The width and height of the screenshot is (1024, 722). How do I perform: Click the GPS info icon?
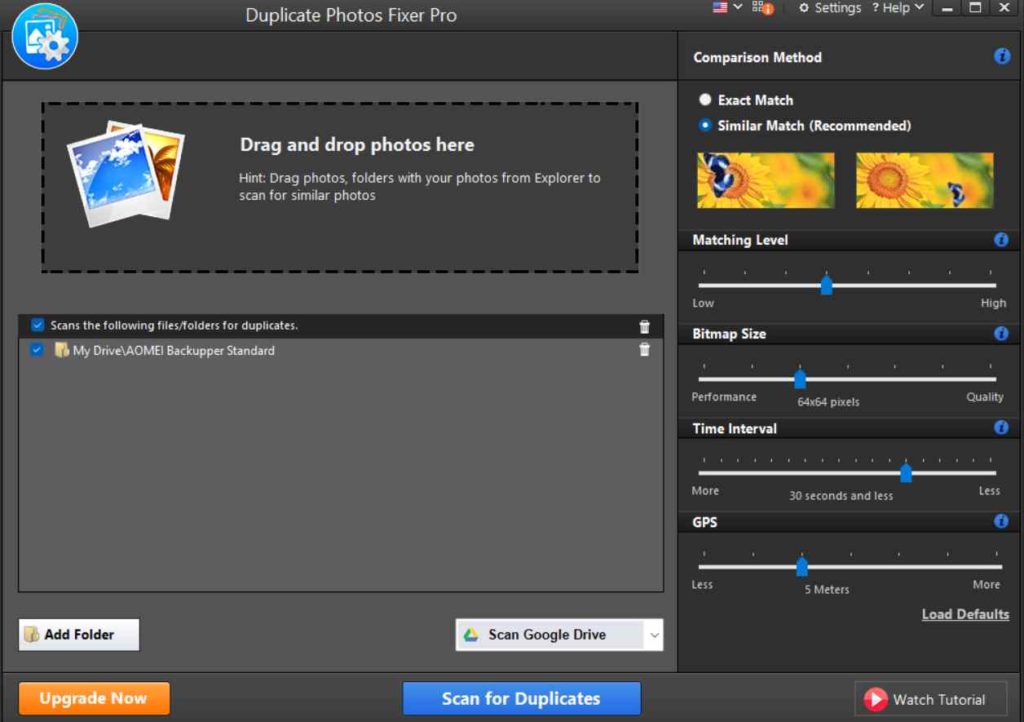coord(1001,521)
